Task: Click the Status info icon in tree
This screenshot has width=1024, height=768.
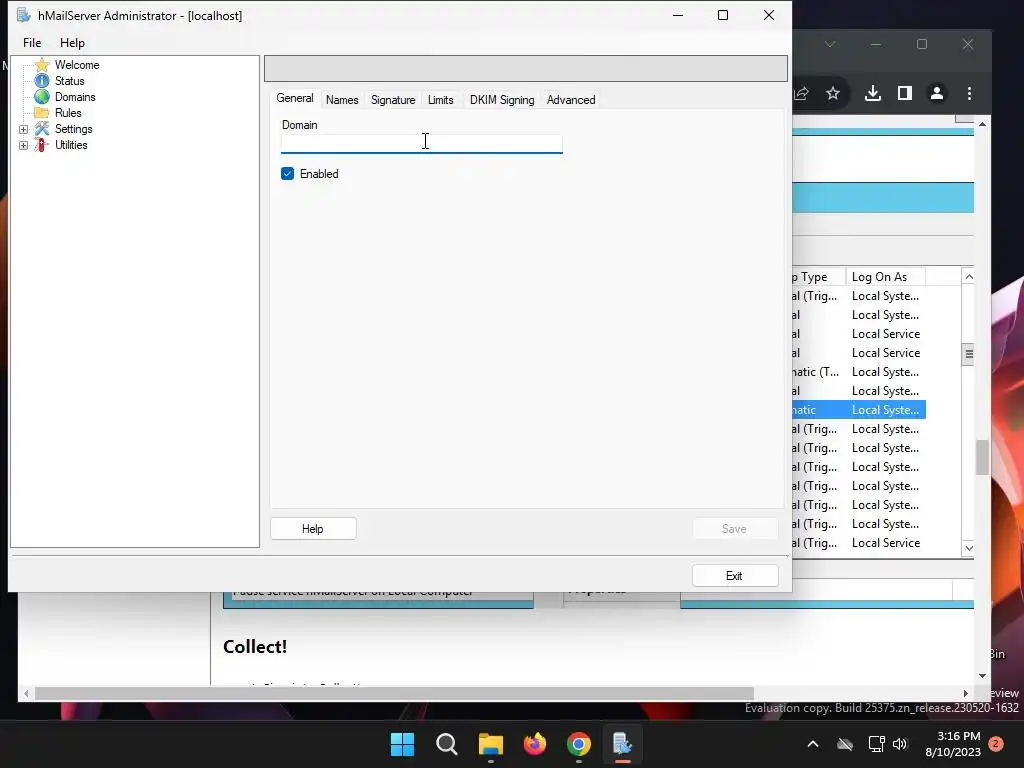Action: coord(42,81)
